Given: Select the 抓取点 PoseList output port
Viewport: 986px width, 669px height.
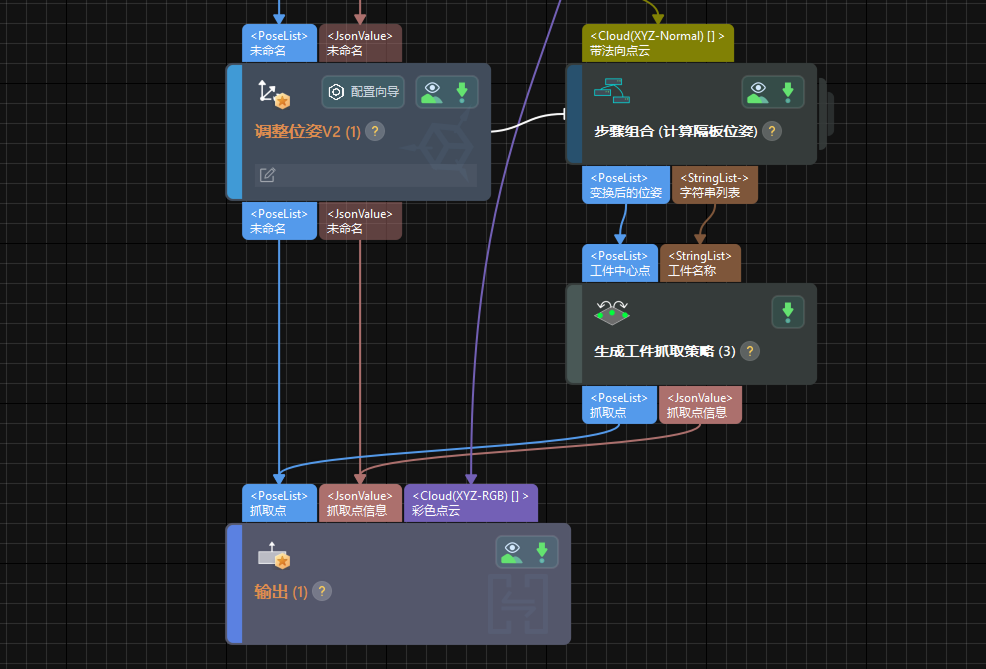Looking at the screenshot, I should tap(618, 404).
